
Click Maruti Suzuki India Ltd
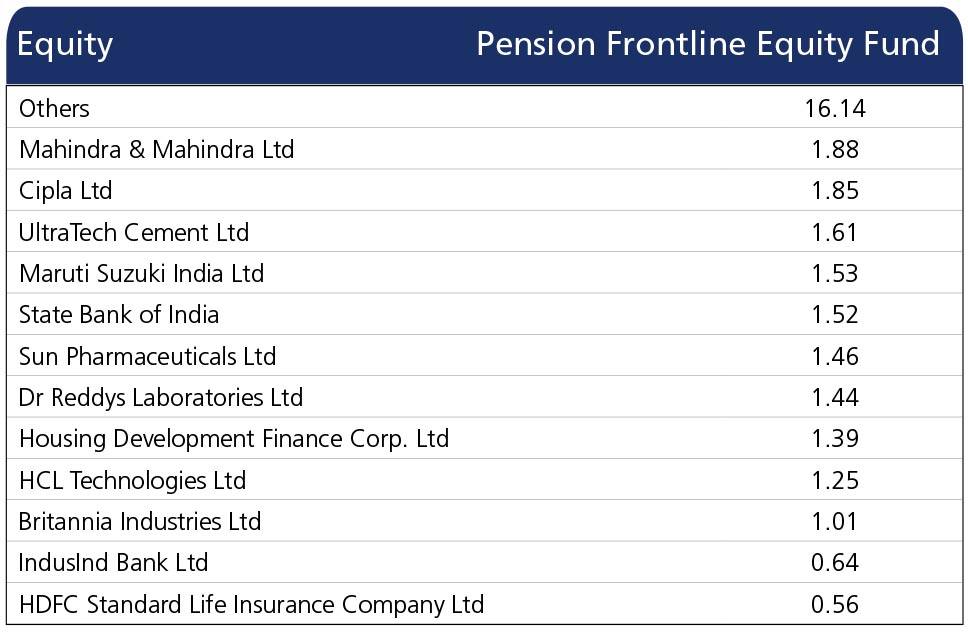click(141, 273)
